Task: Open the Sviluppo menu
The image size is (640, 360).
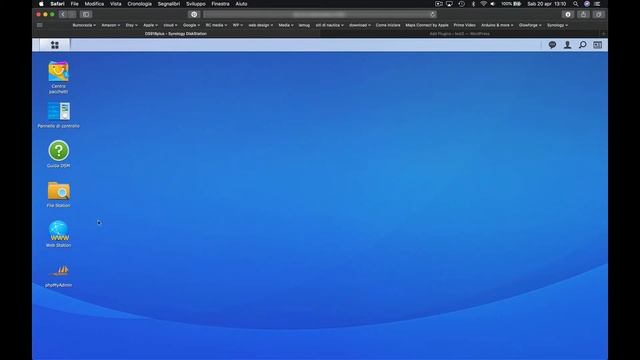Action: [196, 4]
